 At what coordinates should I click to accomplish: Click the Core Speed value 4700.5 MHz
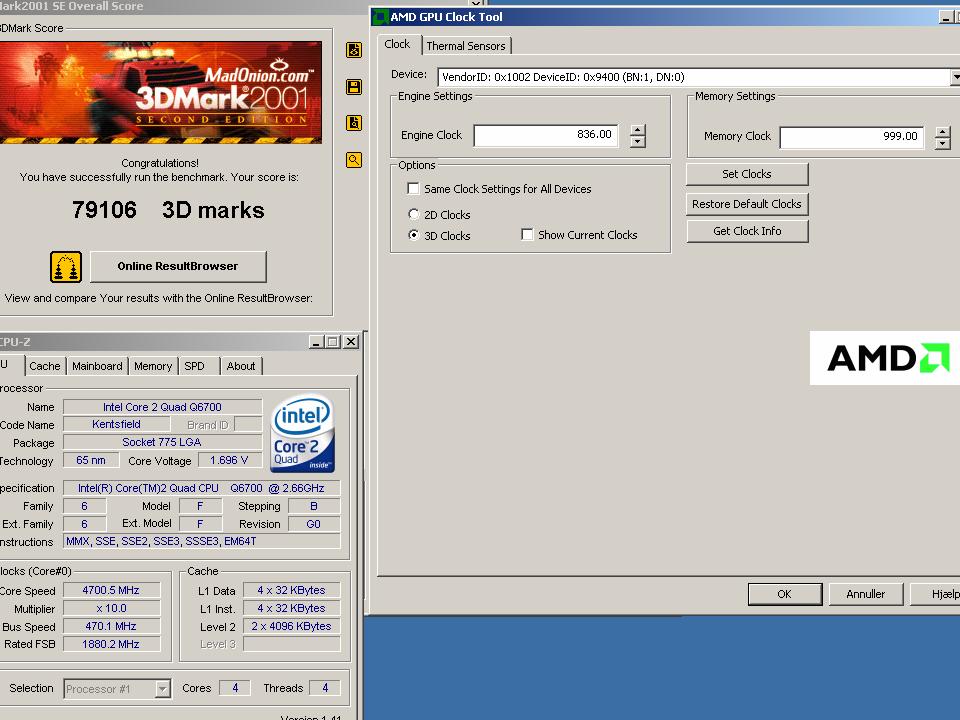click(x=111, y=590)
